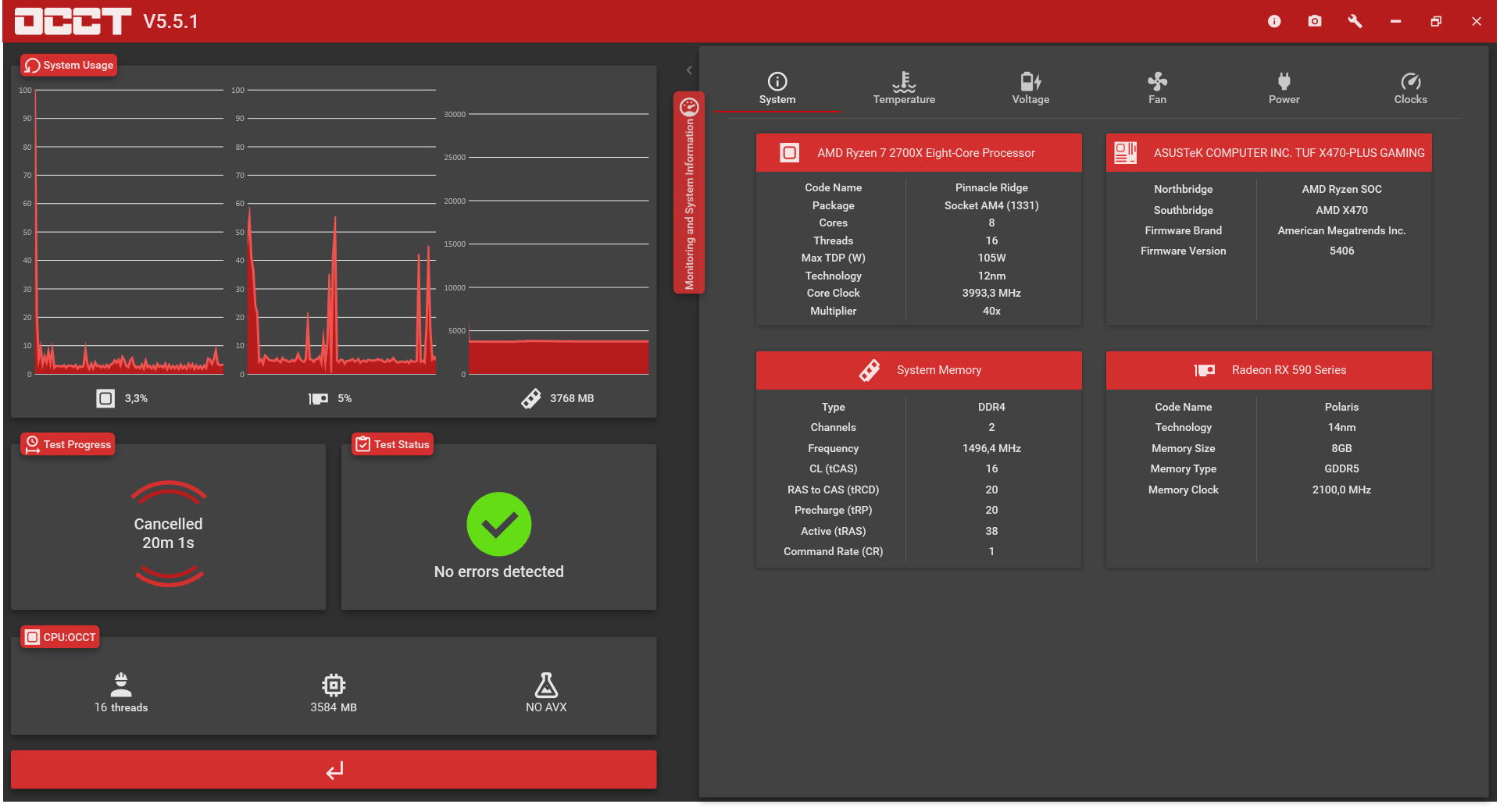The width and height of the screenshot is (1500, 812).
Task: Click the processor icon in the Ryzen card header
Action: [x=790, y=152]
